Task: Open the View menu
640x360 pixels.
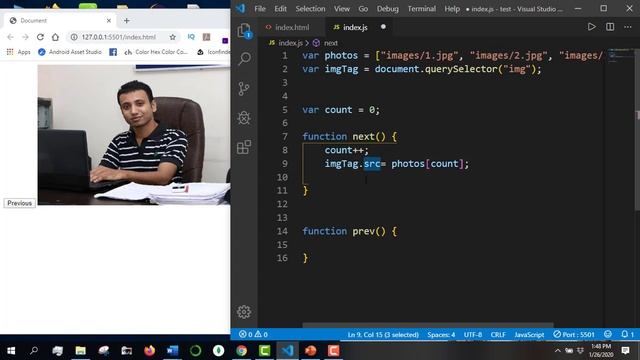Action: [342, 9]
